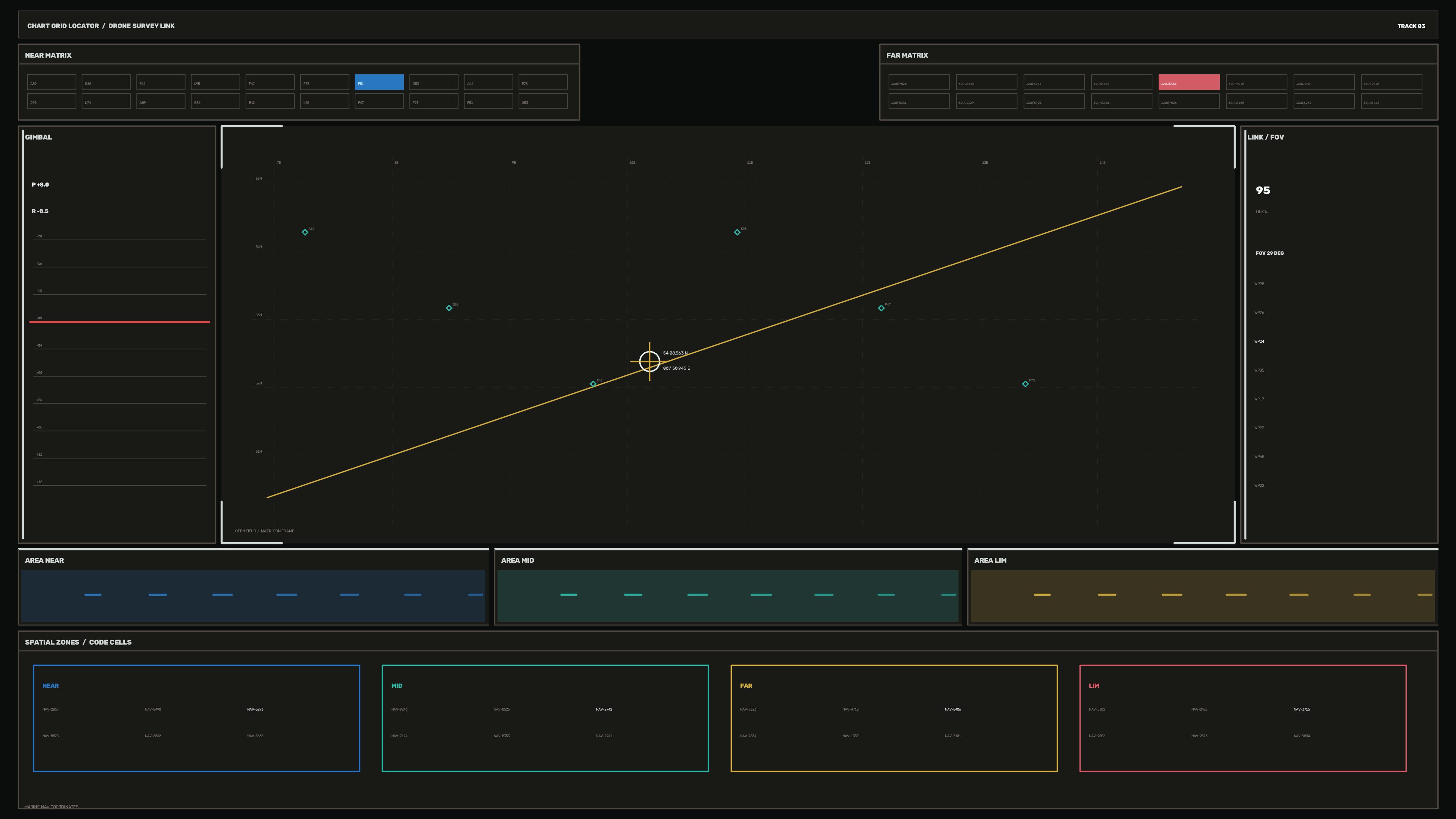This screenshot has width=1456, height=819.
Task: Click highlighted code NAV-5293 in NEAR zone
Action: pyautogui.click(x=255, y=709)
